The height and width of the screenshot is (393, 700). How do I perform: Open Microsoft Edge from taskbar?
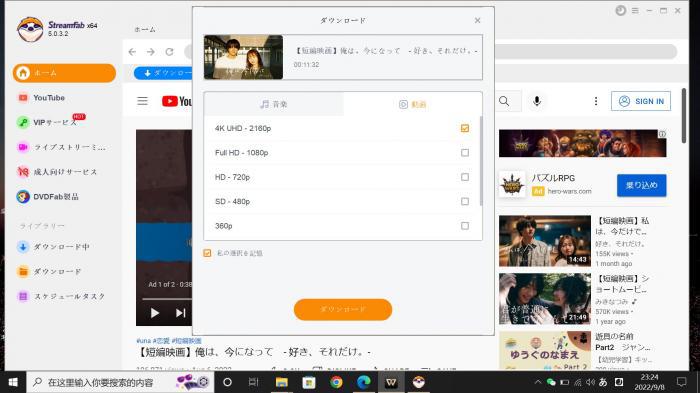[x=364, y=382]
